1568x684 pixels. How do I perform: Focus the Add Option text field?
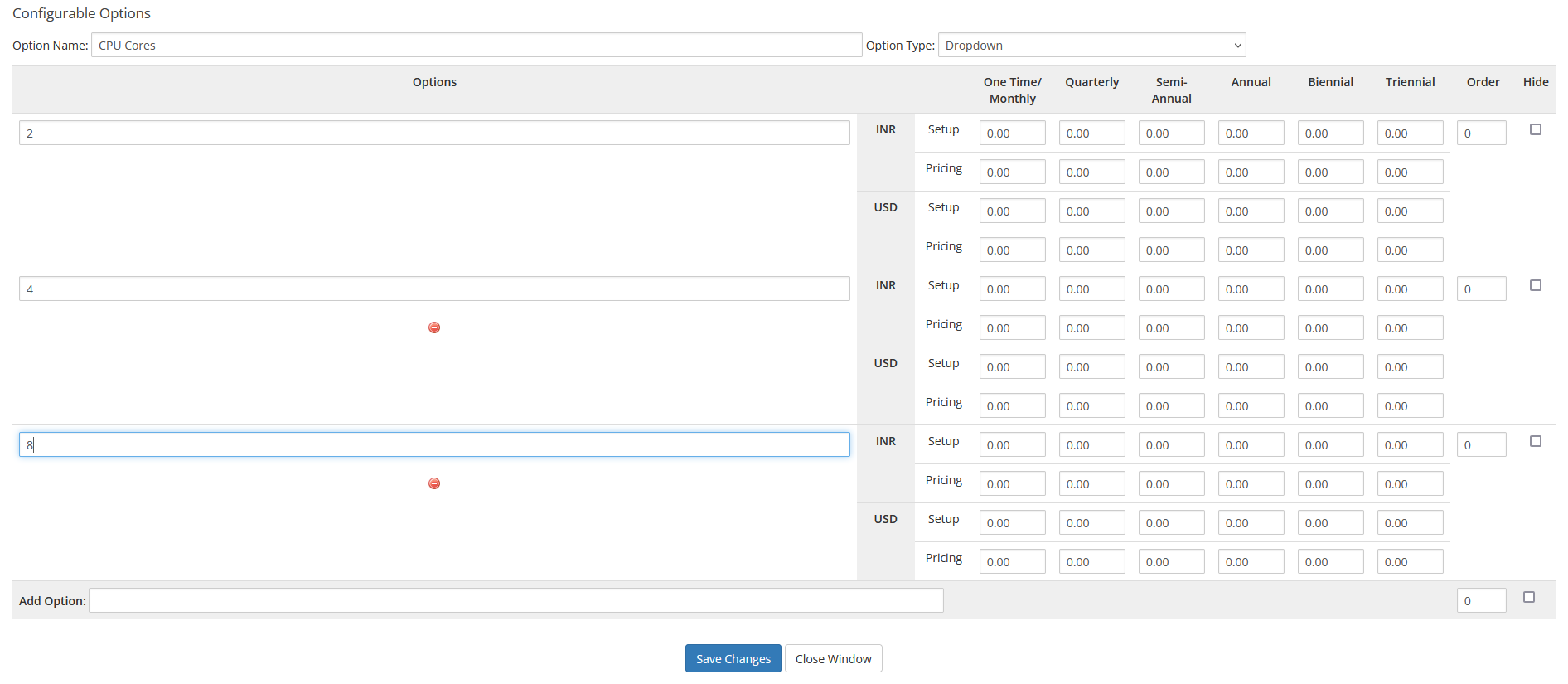tap(516, 600)
